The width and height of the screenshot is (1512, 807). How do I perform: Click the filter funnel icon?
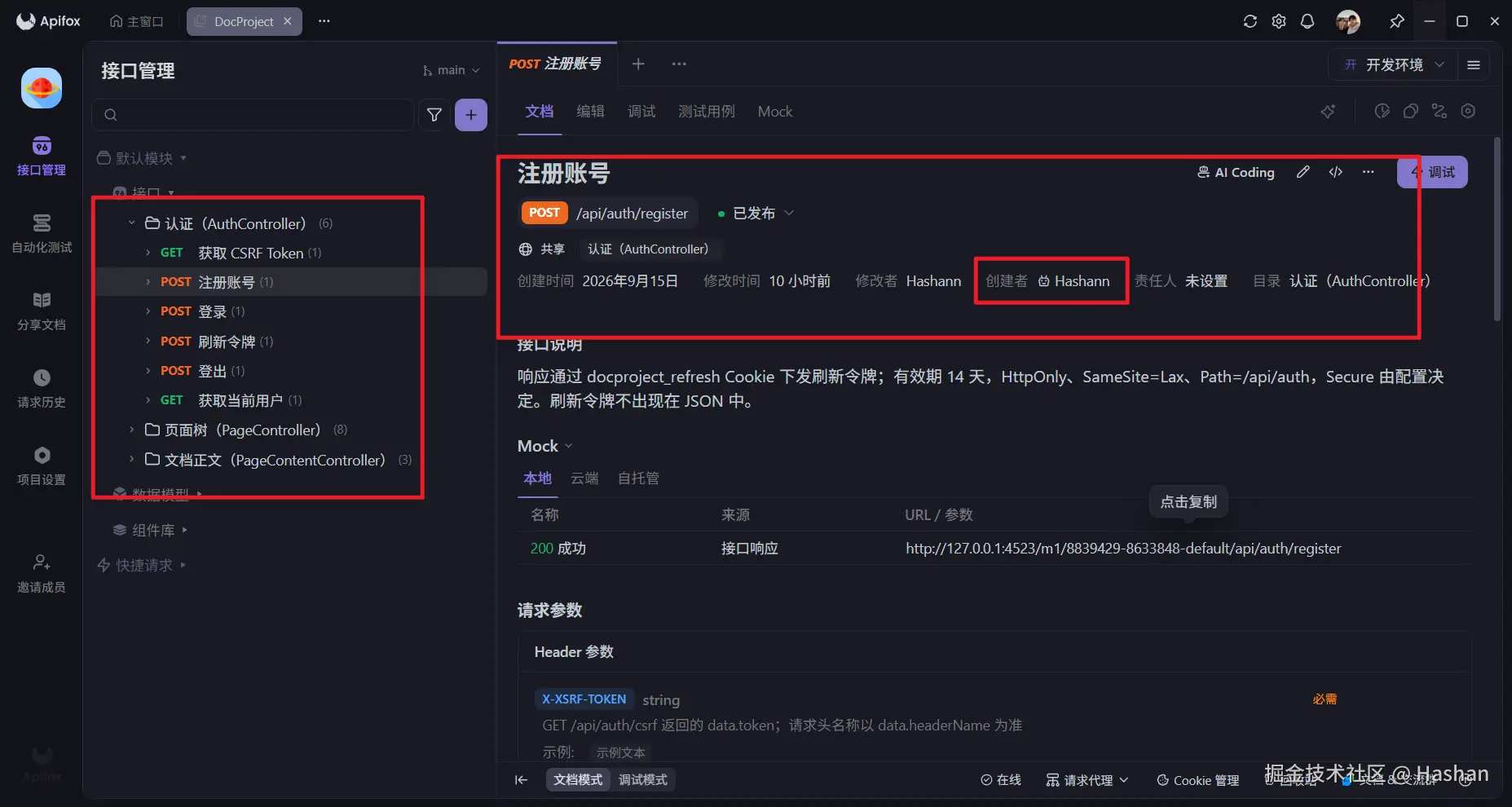click(x=434, y=115)
